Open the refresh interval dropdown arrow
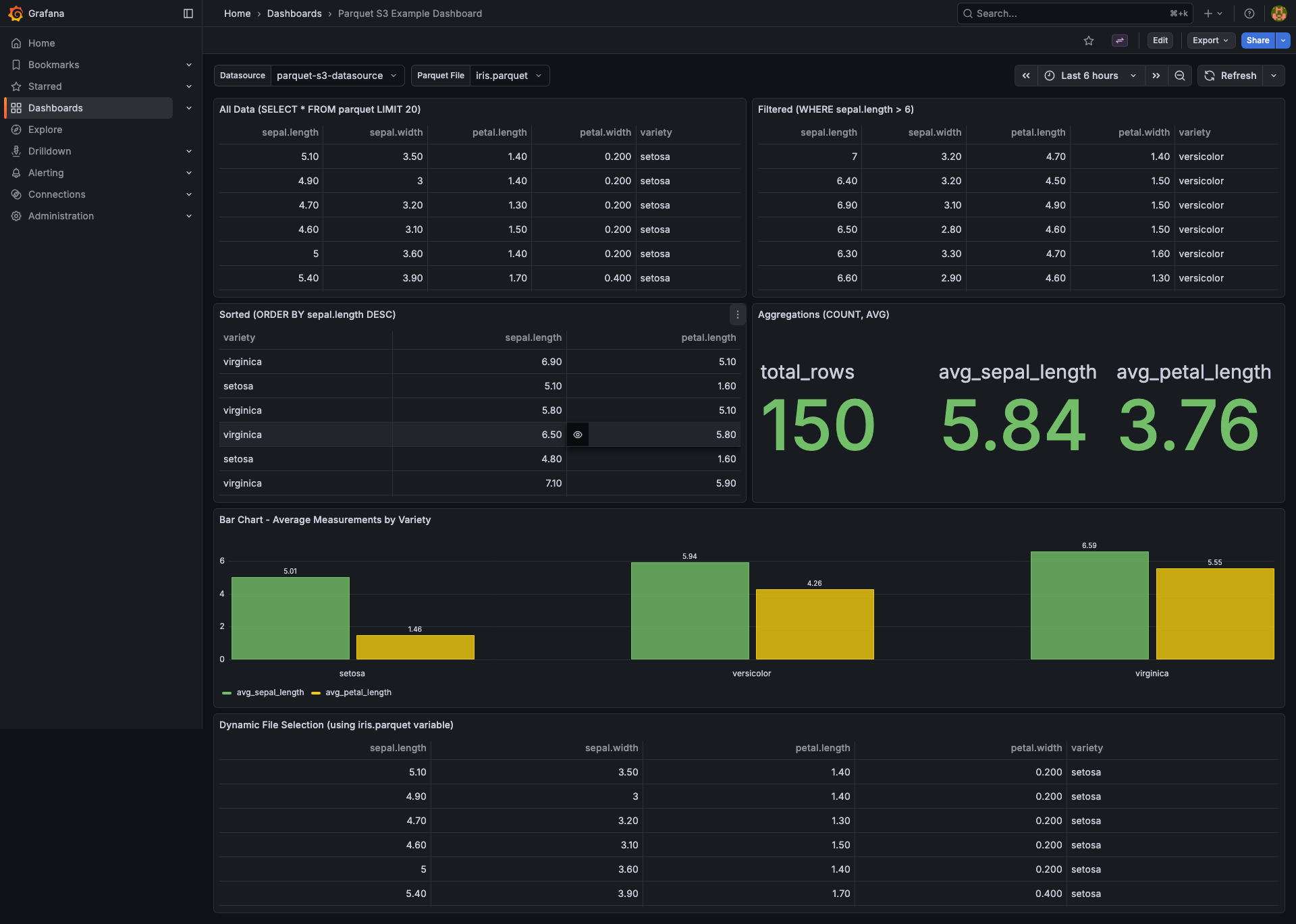This screenshot has height=924, width=1296. click(x=1274, y=76)
